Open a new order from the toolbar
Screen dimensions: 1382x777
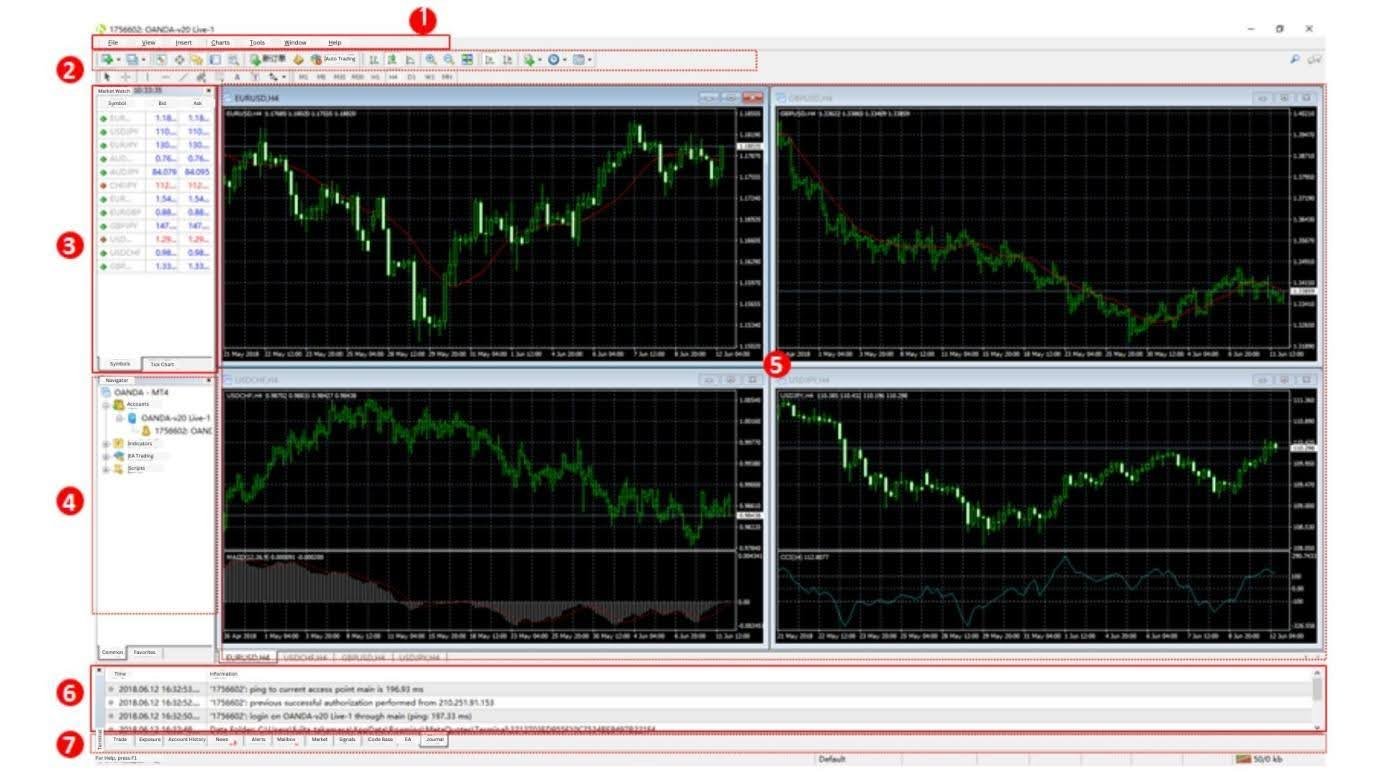pyautogui.click(x=256, y=58)
